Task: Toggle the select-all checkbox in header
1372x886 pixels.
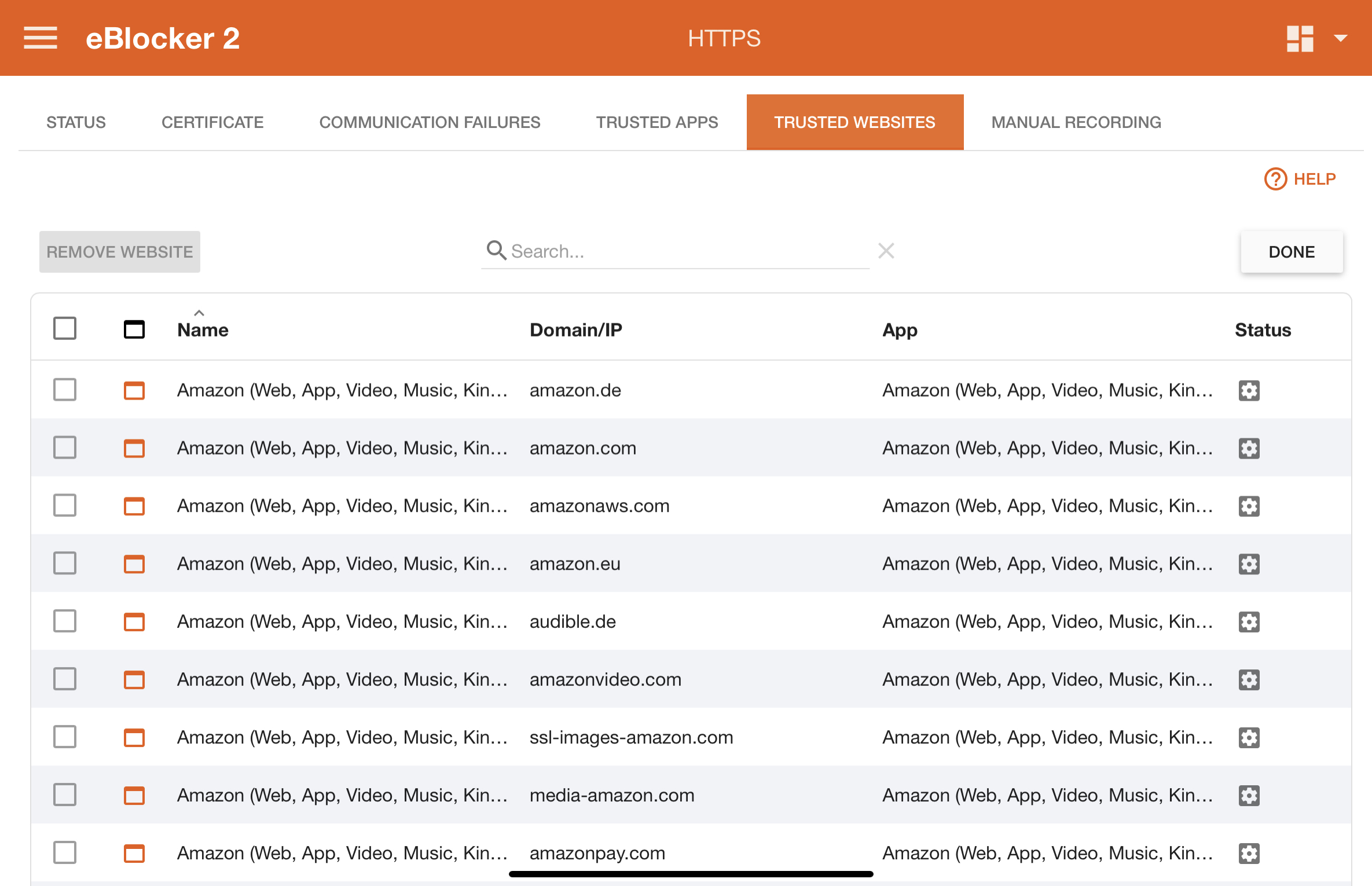Action: tap(65, 328)
